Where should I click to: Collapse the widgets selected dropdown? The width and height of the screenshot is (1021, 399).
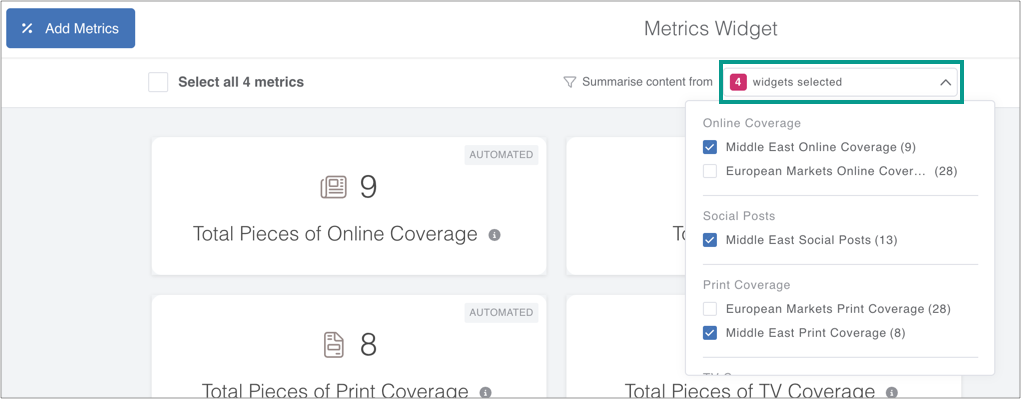[x=840, y=83]
